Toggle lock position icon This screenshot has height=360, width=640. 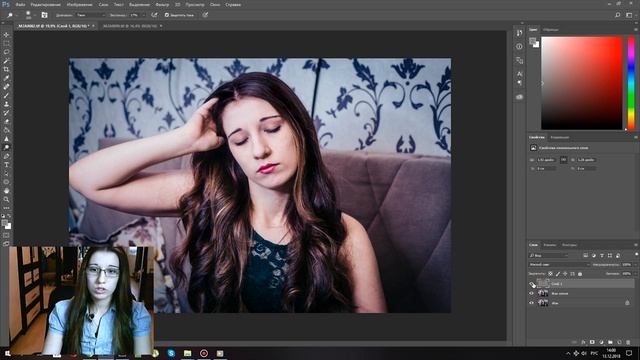pyautogui.click(x=565, y=273)
